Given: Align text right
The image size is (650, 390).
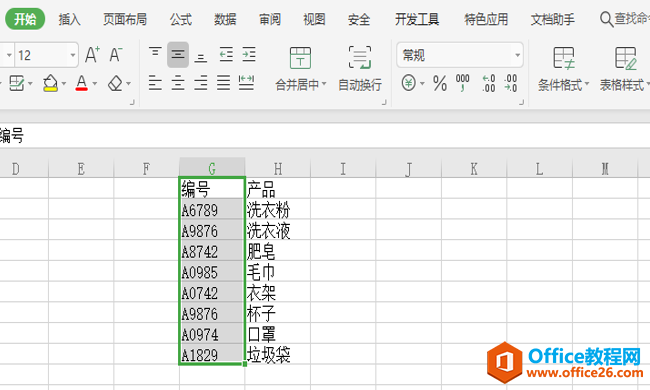Looking at the screenshot, I should (x=201, y=83).
